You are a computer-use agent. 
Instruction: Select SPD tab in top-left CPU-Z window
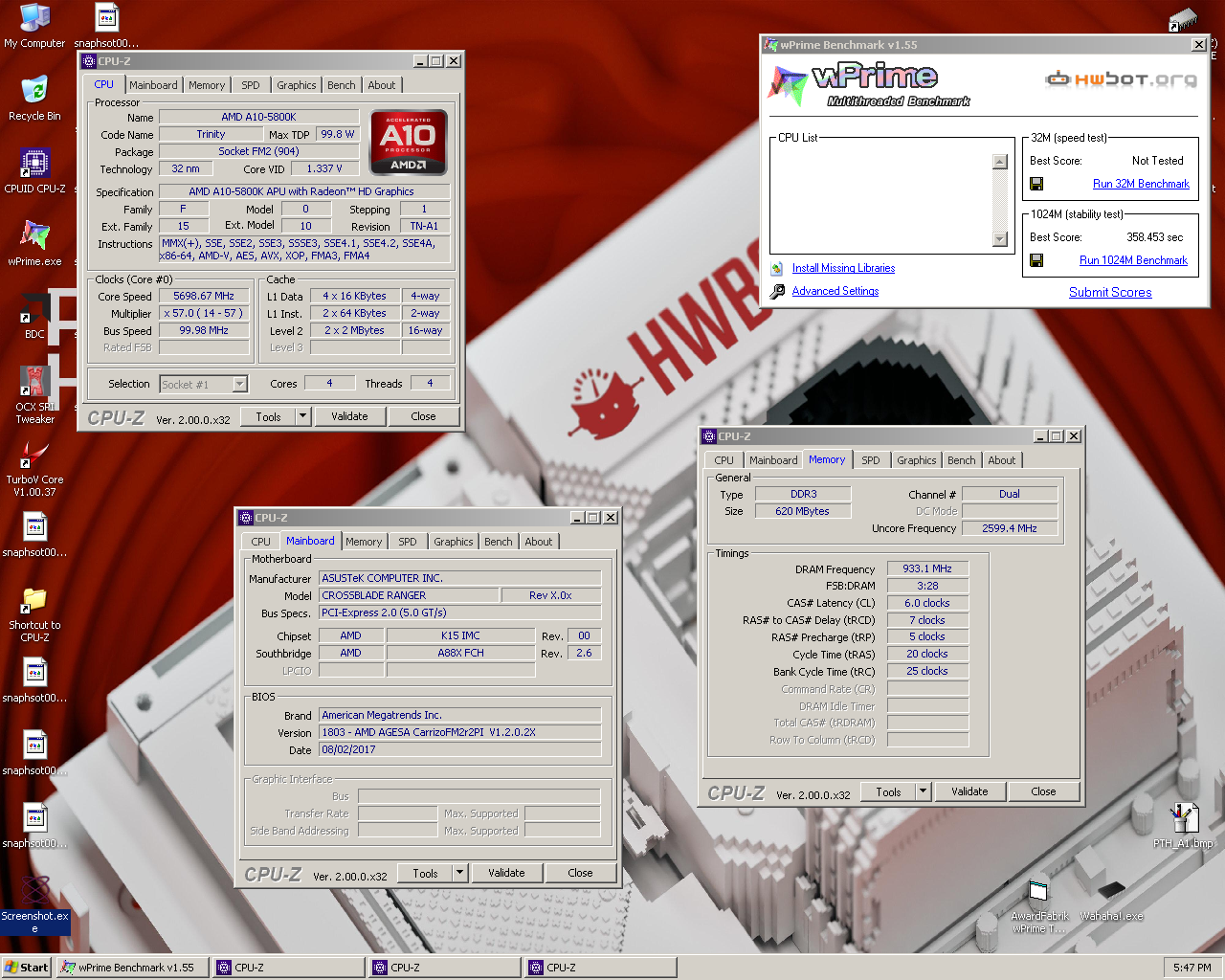coord(251,85)
